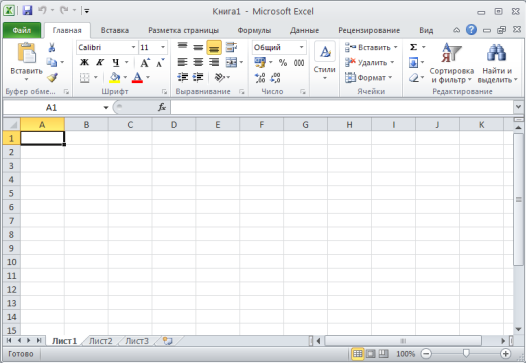Click Удалить cells button
The image size is (527, 364).
click(x=370, y=63)
